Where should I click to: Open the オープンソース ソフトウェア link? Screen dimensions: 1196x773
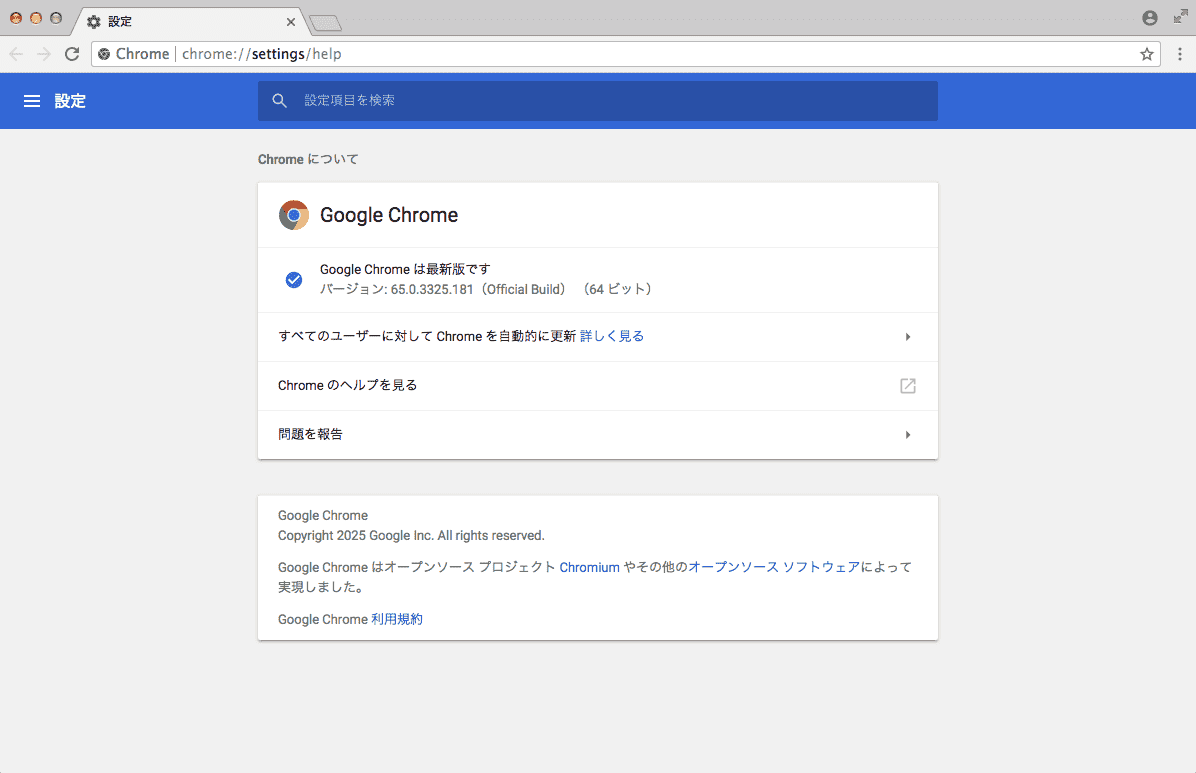774,567
